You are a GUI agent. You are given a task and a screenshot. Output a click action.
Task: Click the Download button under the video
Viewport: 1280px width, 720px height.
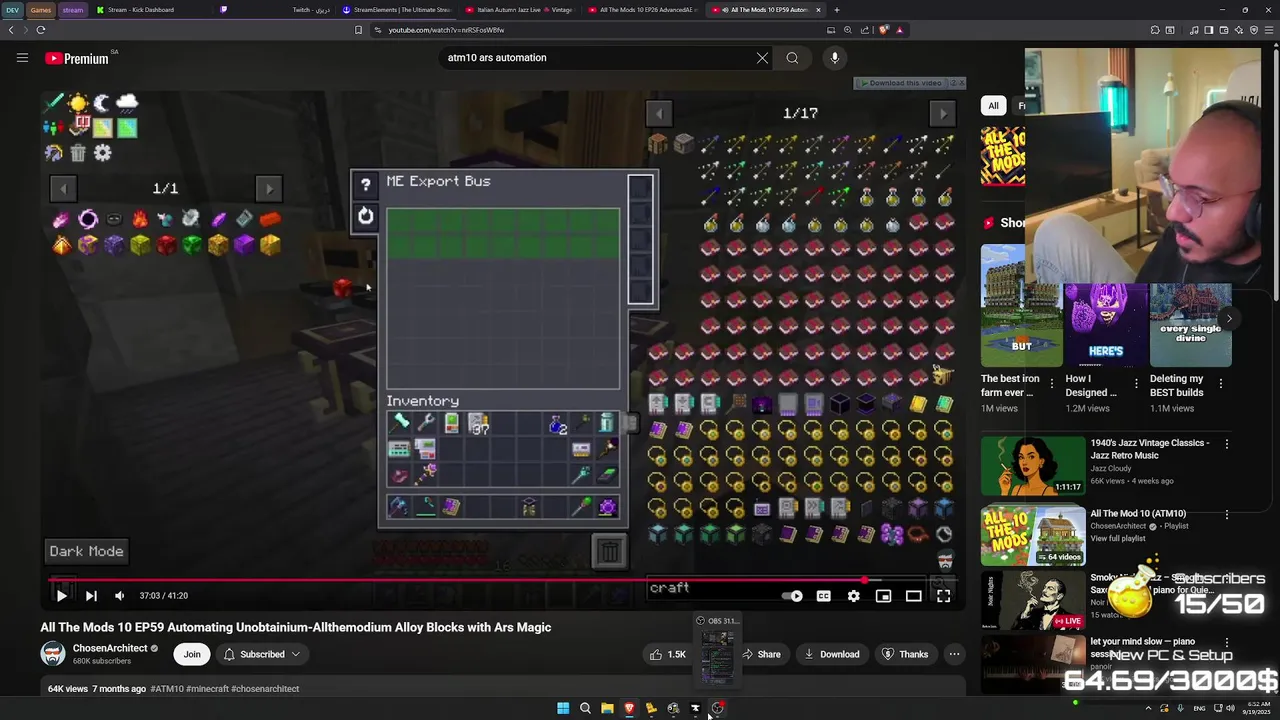click(x=831, y=654)
